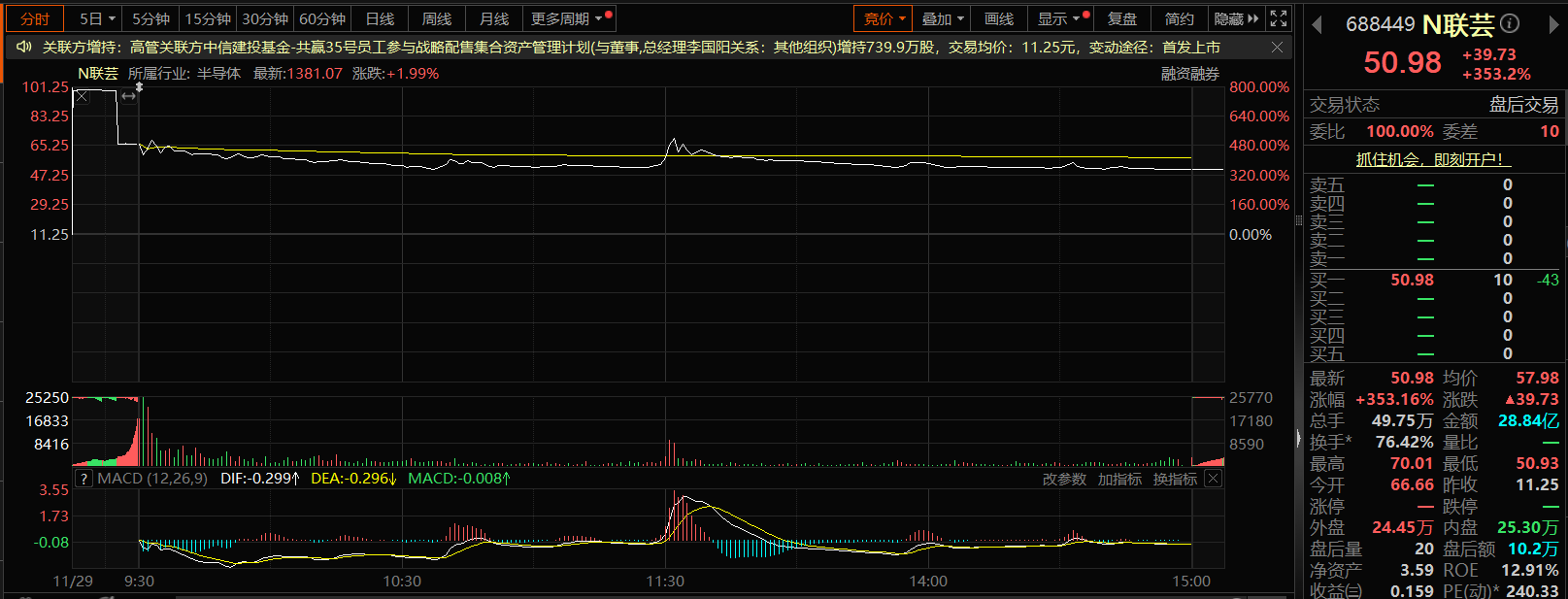Switch to 简约 simple view mode

click(1180, 18)
